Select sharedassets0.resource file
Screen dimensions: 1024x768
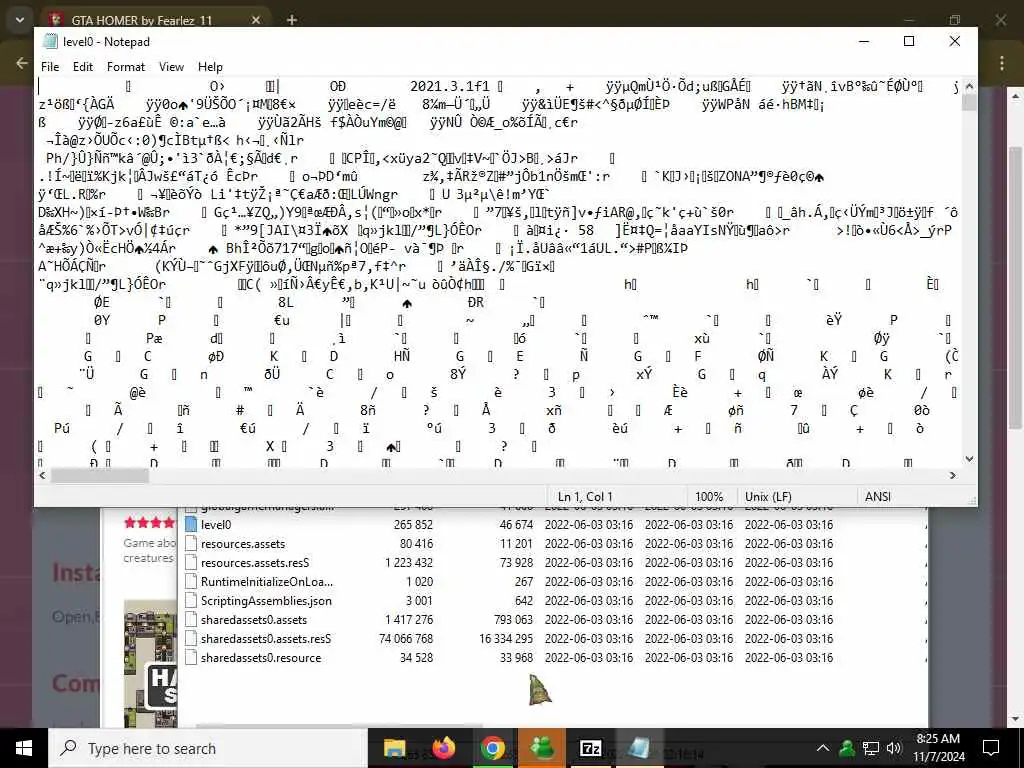point(261,657)
